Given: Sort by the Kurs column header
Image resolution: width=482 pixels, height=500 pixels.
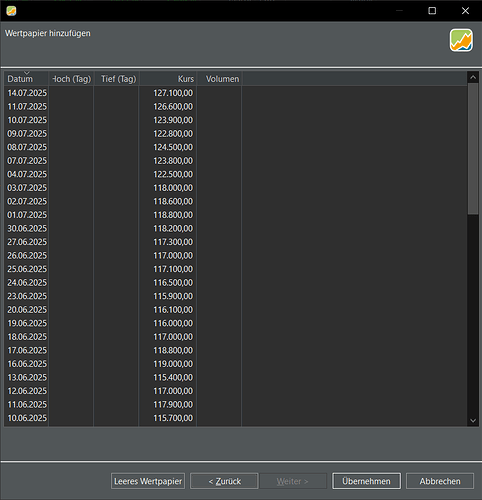Looking at the screenshot, I should coord(168,79).
